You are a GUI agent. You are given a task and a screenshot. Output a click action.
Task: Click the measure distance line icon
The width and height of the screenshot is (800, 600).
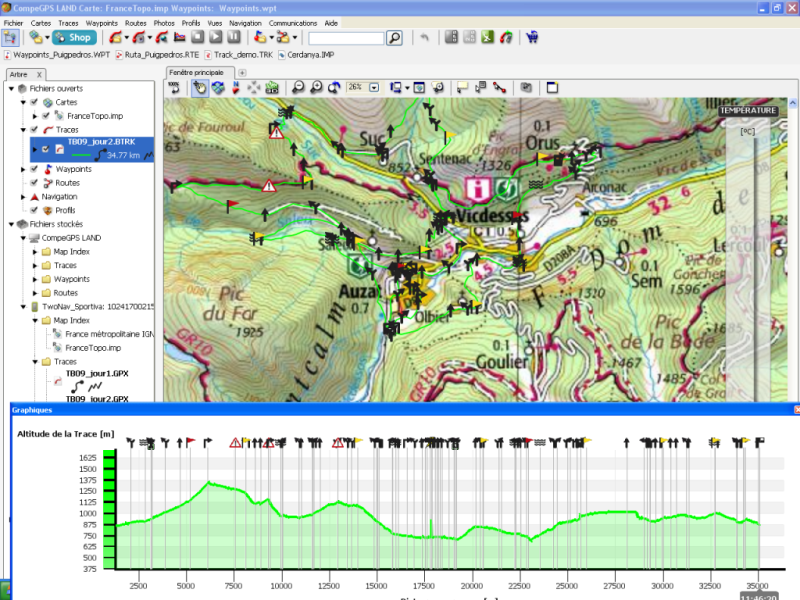499,88
